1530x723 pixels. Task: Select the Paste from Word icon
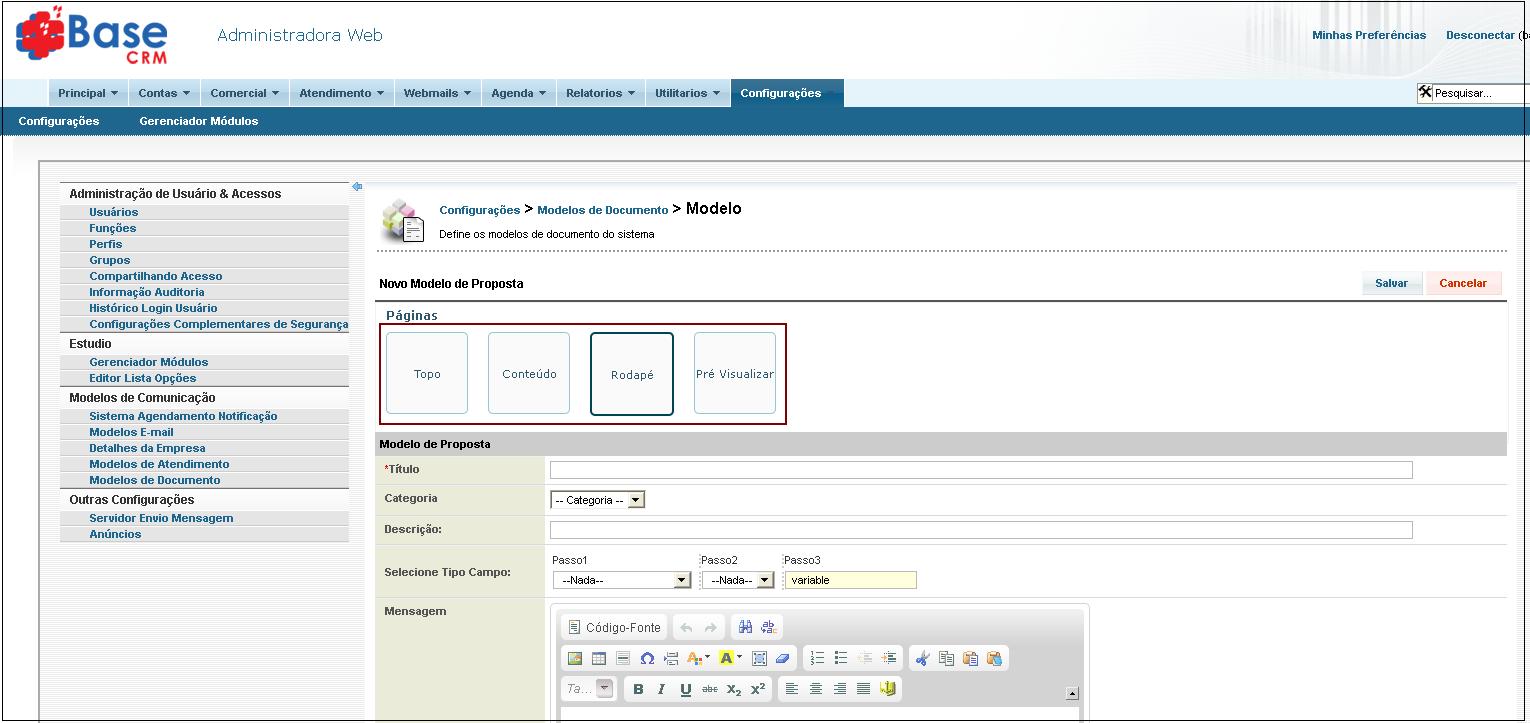click(996, 659)
